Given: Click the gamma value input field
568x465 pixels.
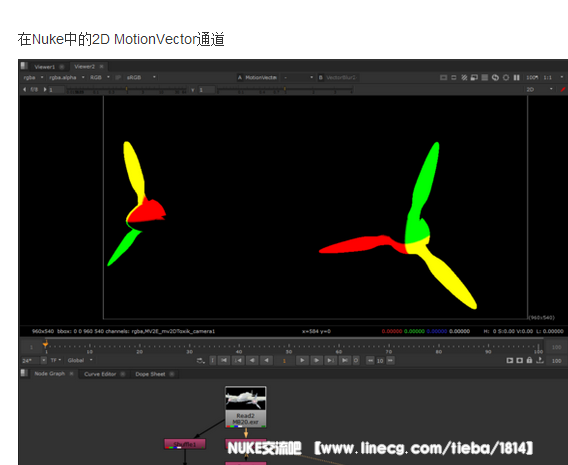Looking at the screenshot, I should tap(206, 90).
